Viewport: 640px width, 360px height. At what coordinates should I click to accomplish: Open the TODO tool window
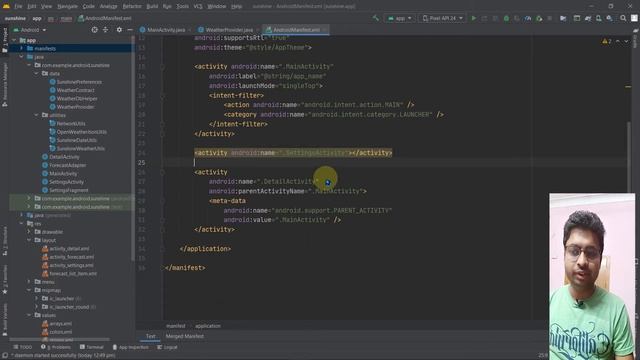[x=23, y=347]
